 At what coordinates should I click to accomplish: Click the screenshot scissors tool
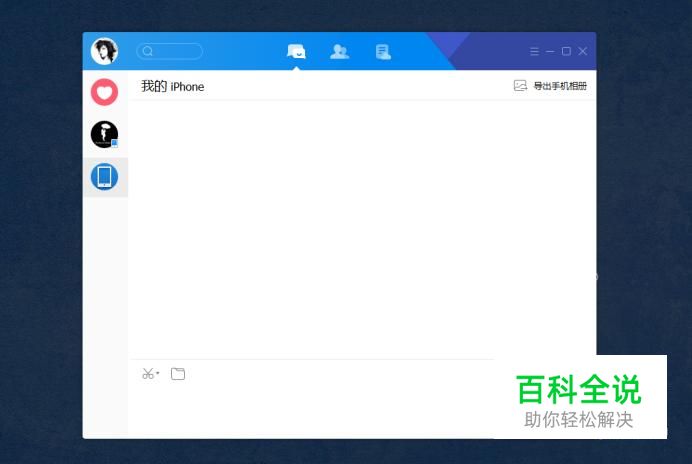(x=148, y=374)
